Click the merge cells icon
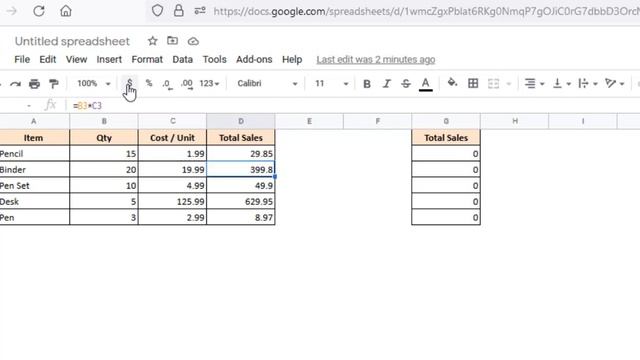640x360 pixels. click(493, 84)
